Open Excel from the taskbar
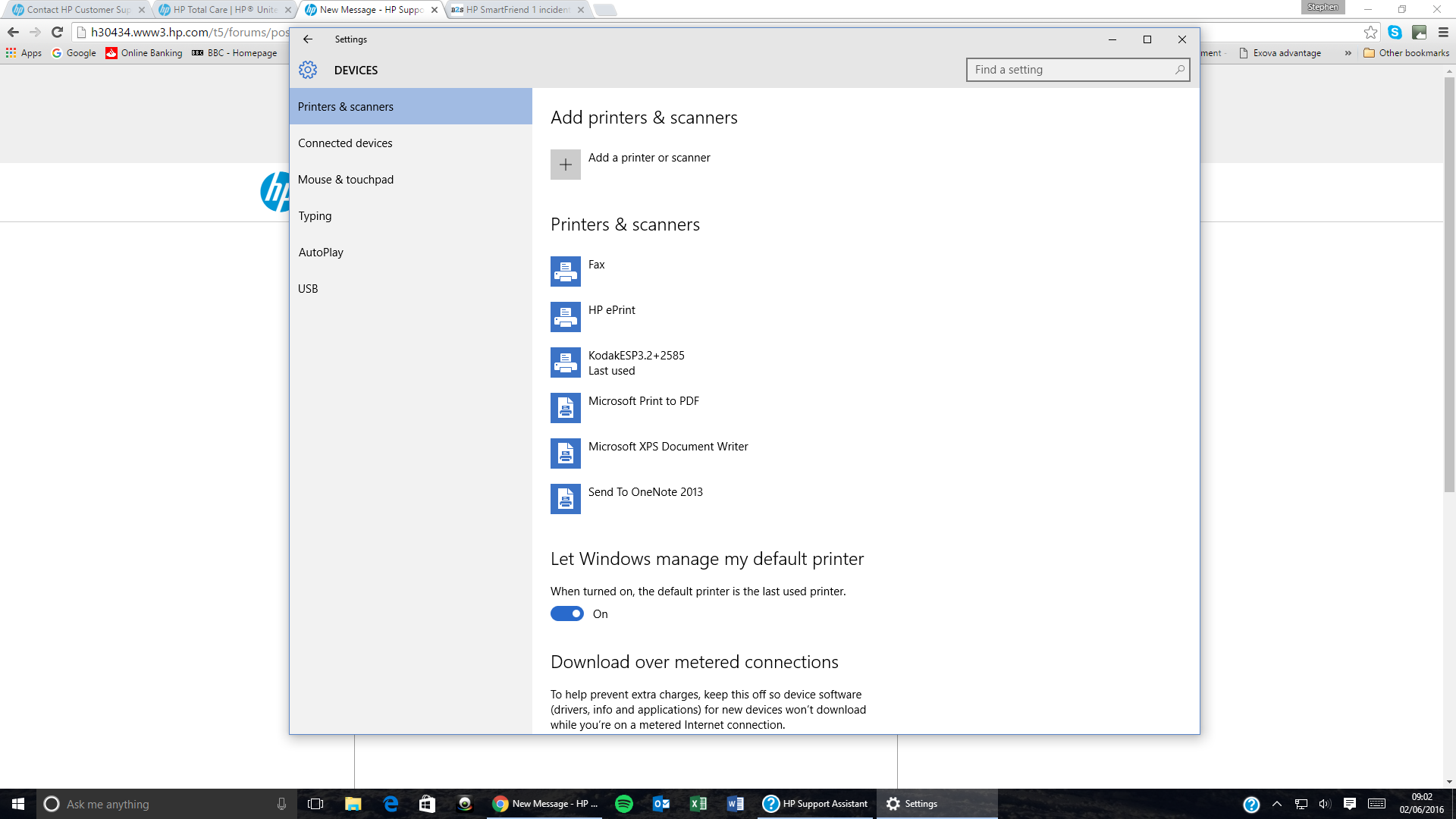The image size is (1456, 819). (698, 804)
